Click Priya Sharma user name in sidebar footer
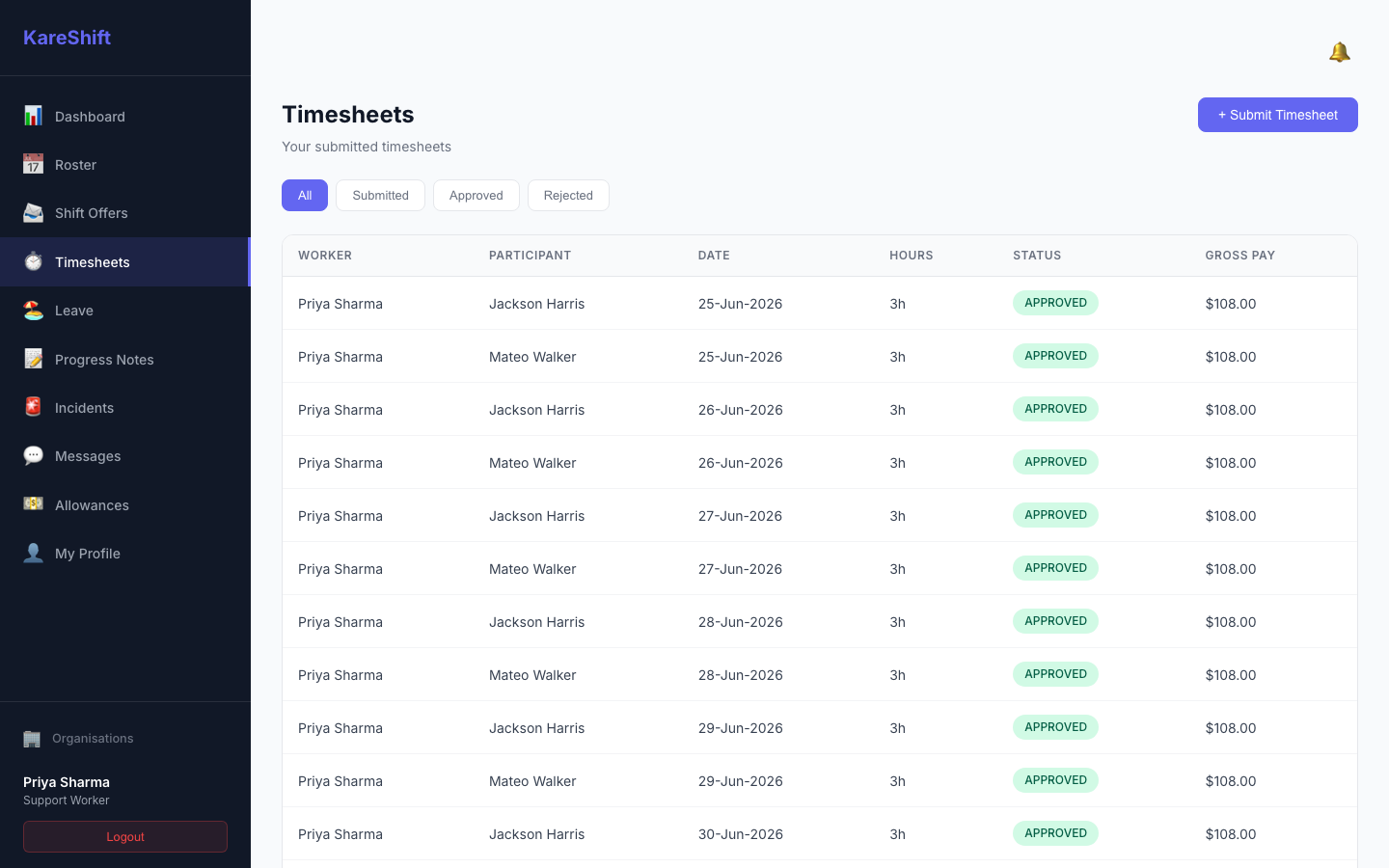 click(x=67, y=782)
